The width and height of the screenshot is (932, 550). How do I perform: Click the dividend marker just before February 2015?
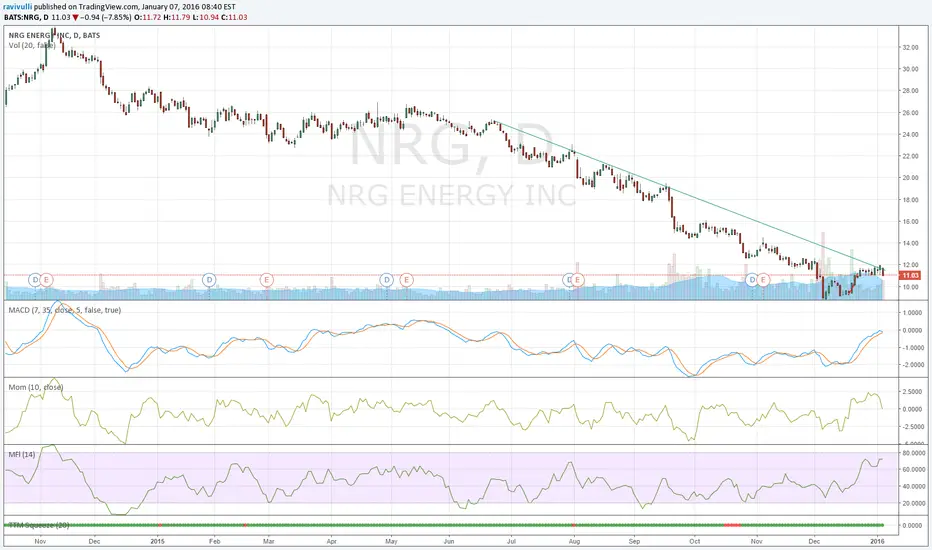(x=209, y=279)
